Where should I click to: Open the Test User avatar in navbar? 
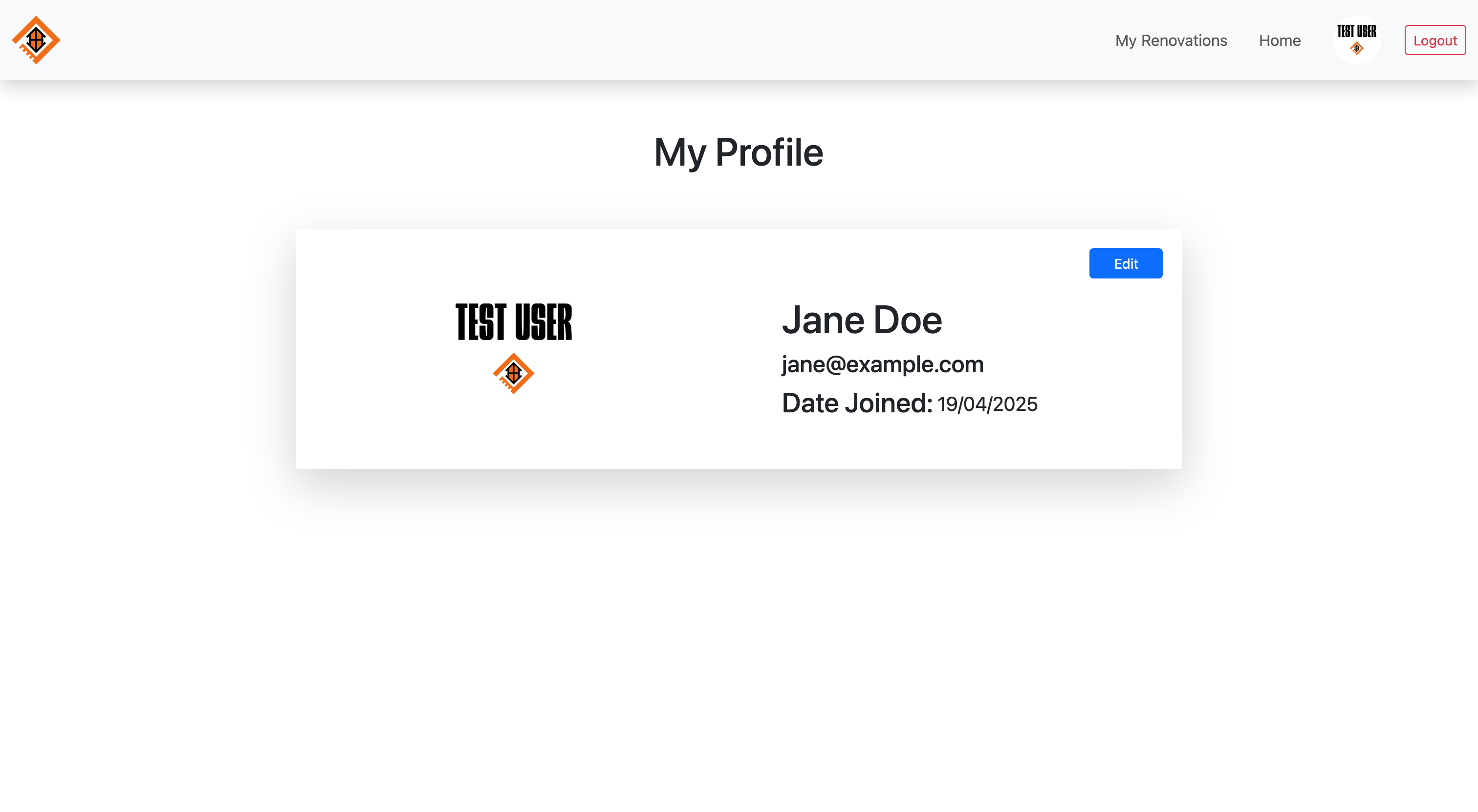pos(1356,40)
